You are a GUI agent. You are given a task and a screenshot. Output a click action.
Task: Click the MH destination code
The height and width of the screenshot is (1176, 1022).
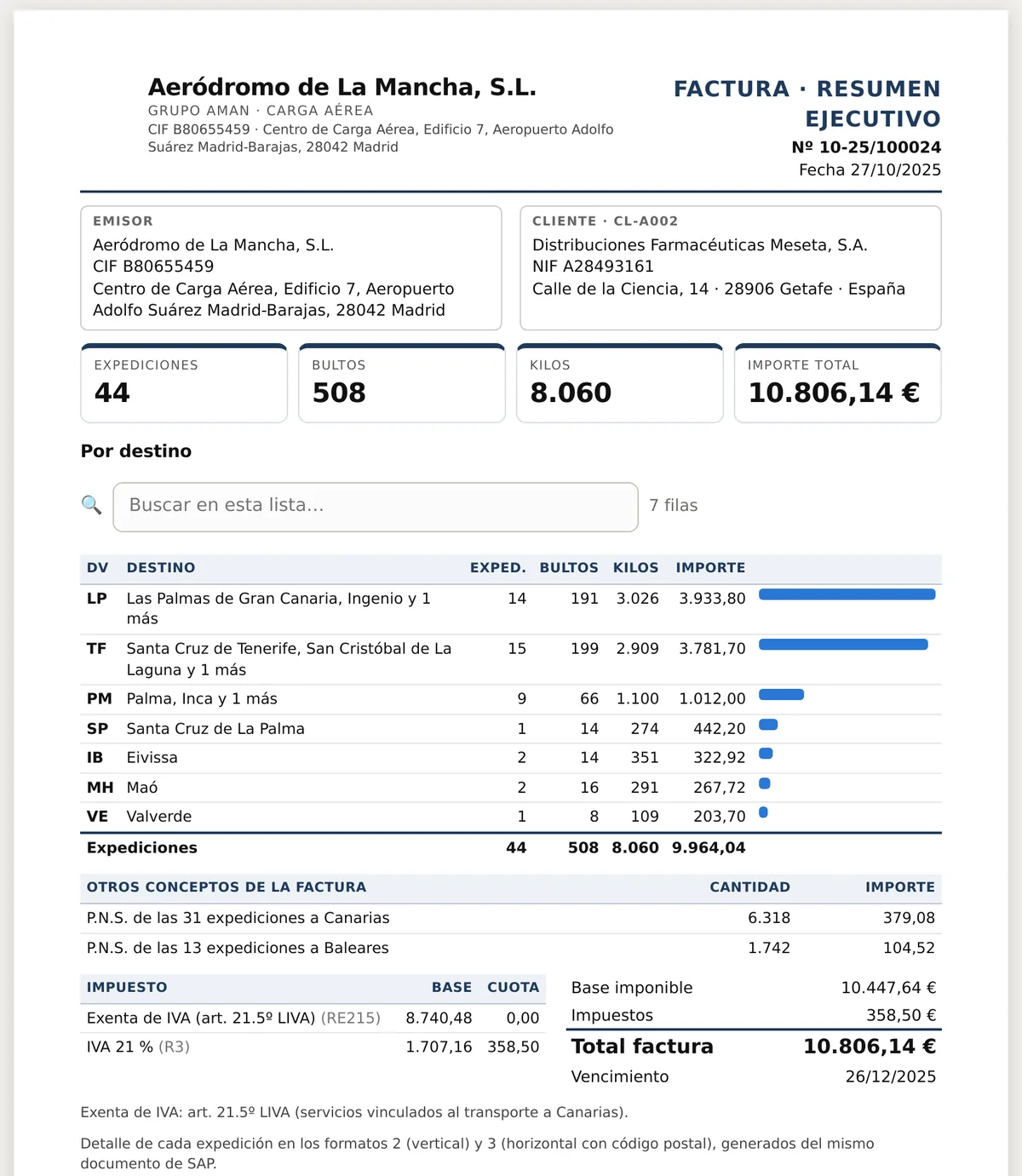point(100,788)
